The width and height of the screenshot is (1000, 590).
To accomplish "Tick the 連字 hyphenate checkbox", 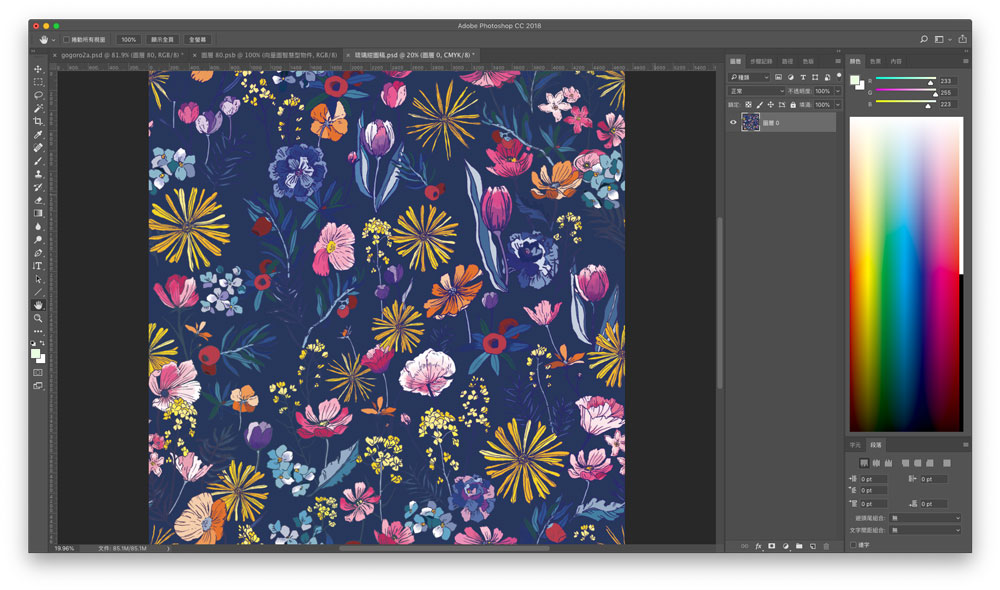I will 853,545.
